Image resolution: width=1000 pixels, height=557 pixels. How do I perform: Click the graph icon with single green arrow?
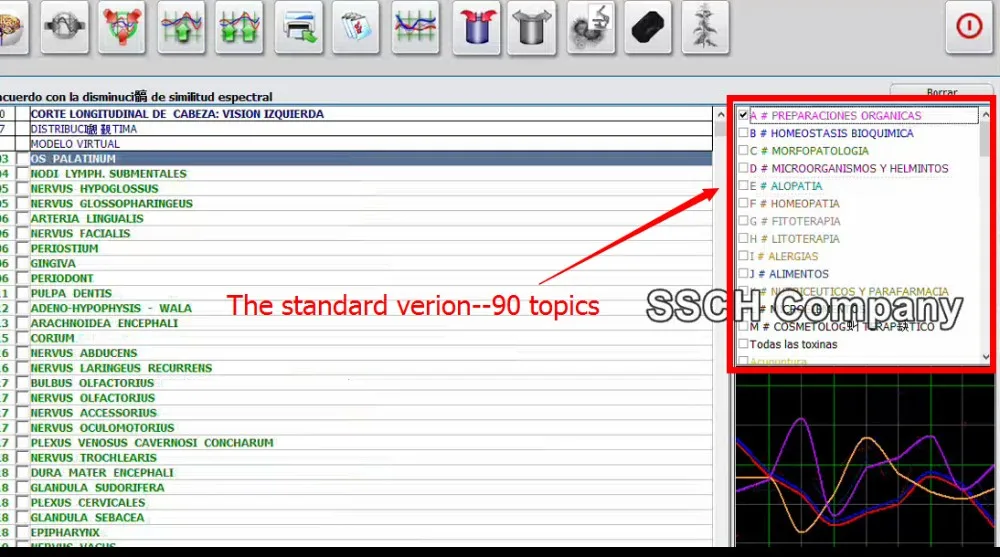181,27
